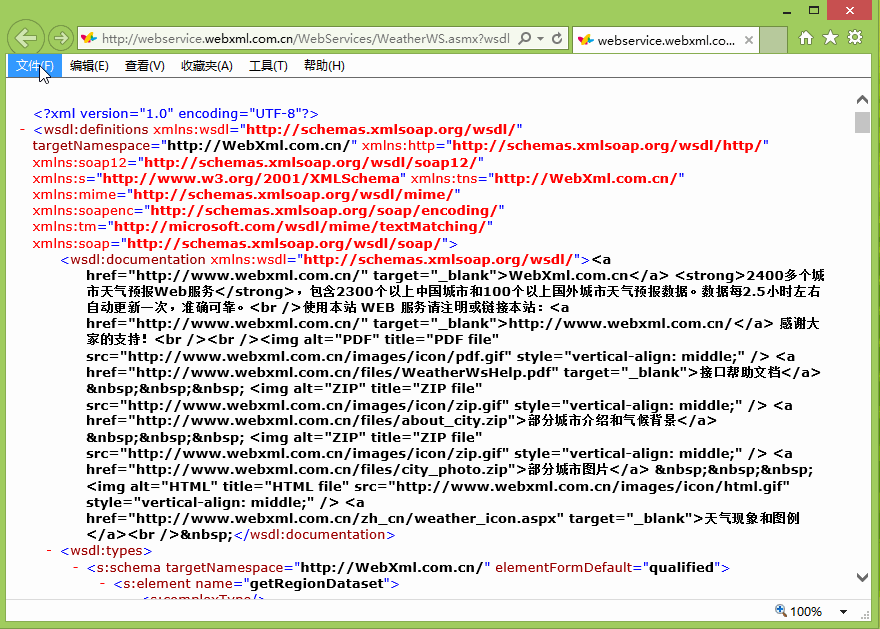This screenshot has height=629, width=880.
Task: Open the 工具(T) menu
Action: click(268, 66)
